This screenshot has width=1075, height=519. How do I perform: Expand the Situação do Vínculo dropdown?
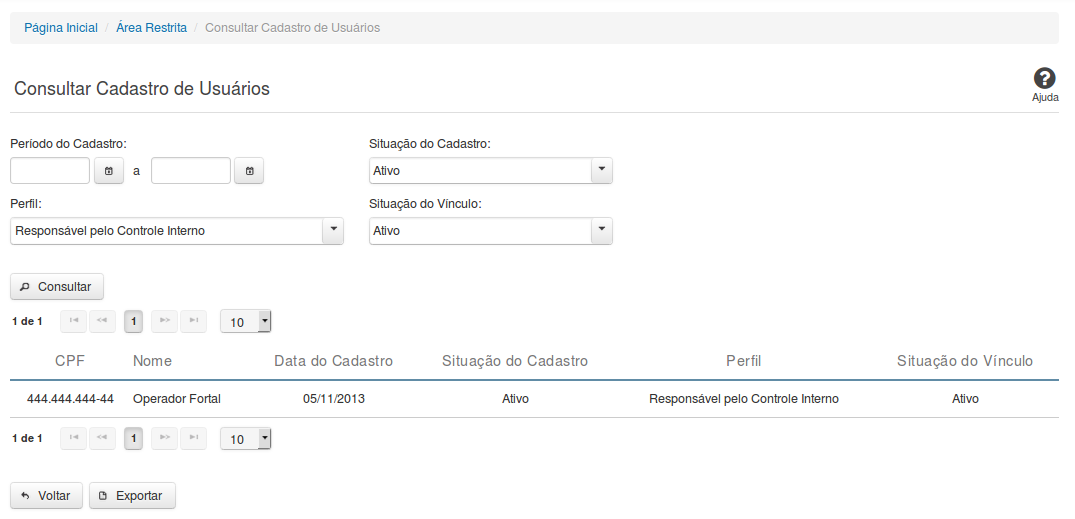pyautogui.click(x=601, y=231)
